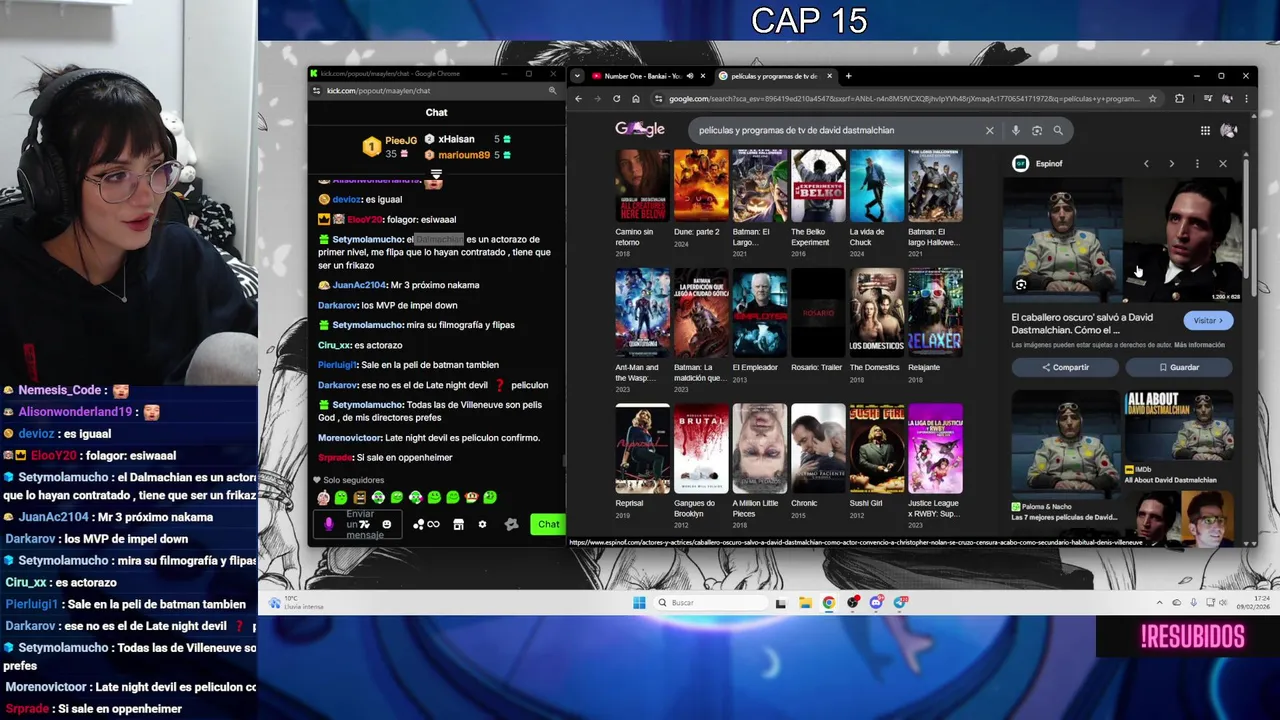The width and height of the screenshot is (1280, 720).
Task: Open Chrome three-dot menu
Action: [x=1246, y=99]
